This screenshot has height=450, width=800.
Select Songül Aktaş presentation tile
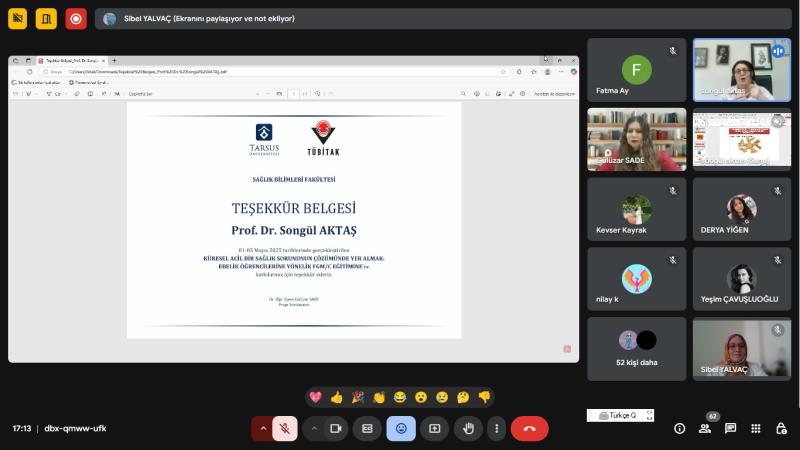tap(741, 139)
